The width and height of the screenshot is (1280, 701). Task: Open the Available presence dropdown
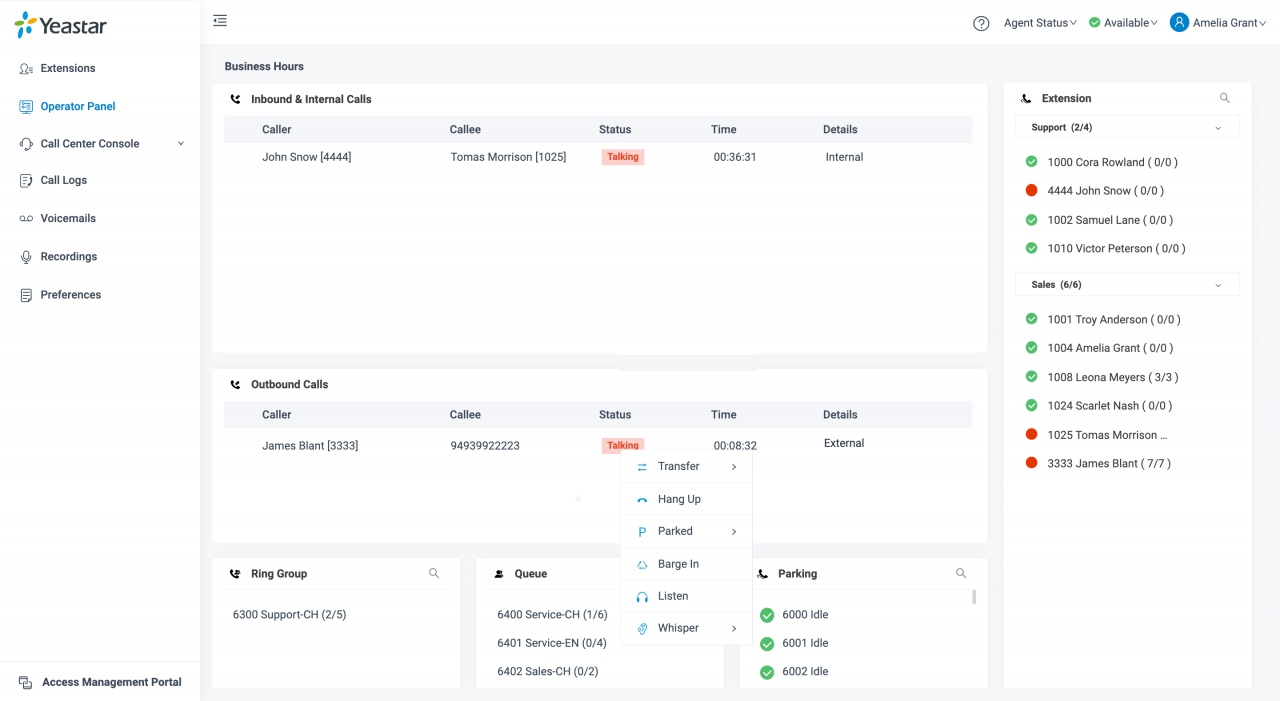tap(1123, 23)
